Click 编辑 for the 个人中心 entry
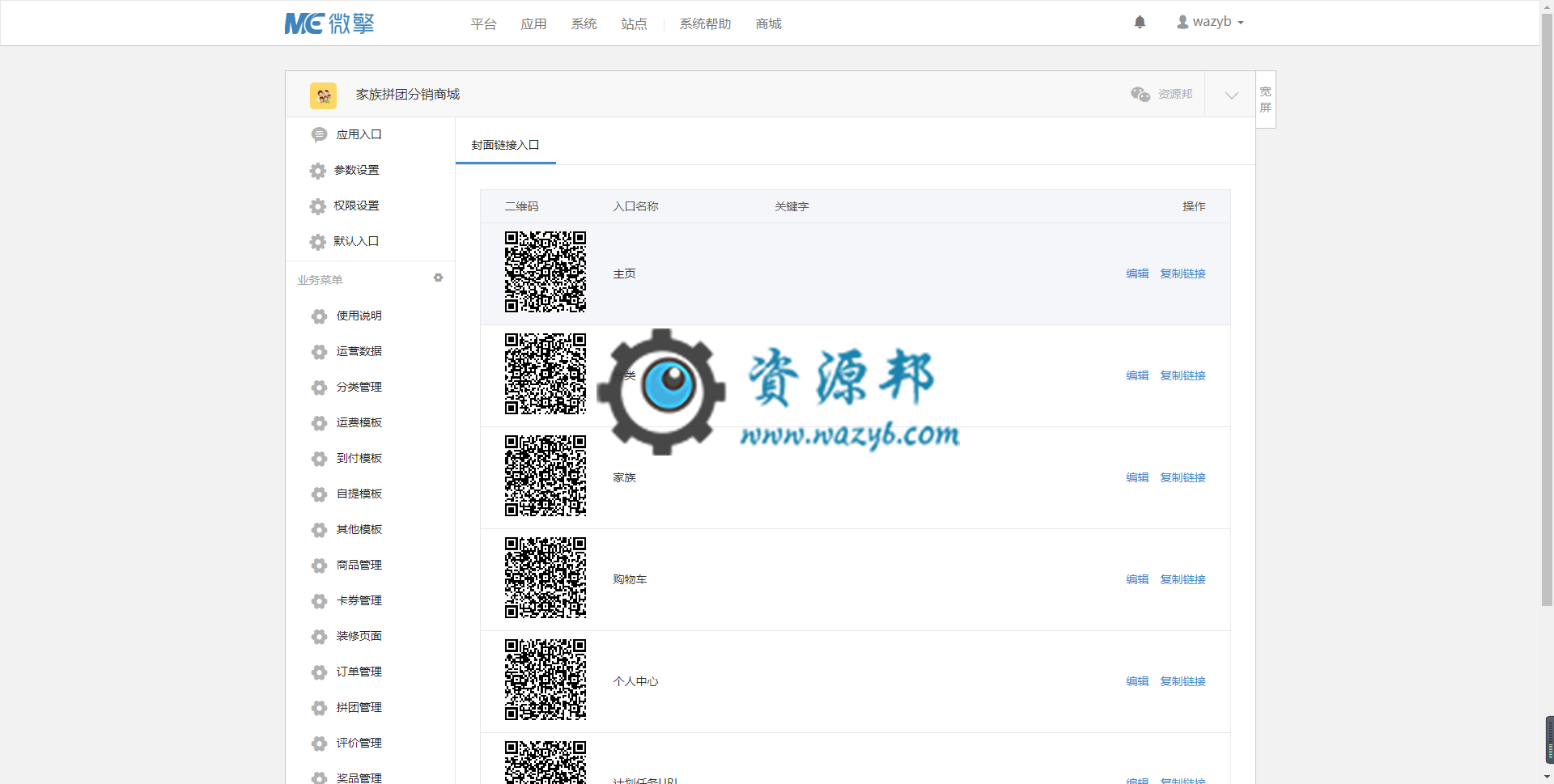The height and width of the screenshot is (784, 1554). coord(1137,681)
